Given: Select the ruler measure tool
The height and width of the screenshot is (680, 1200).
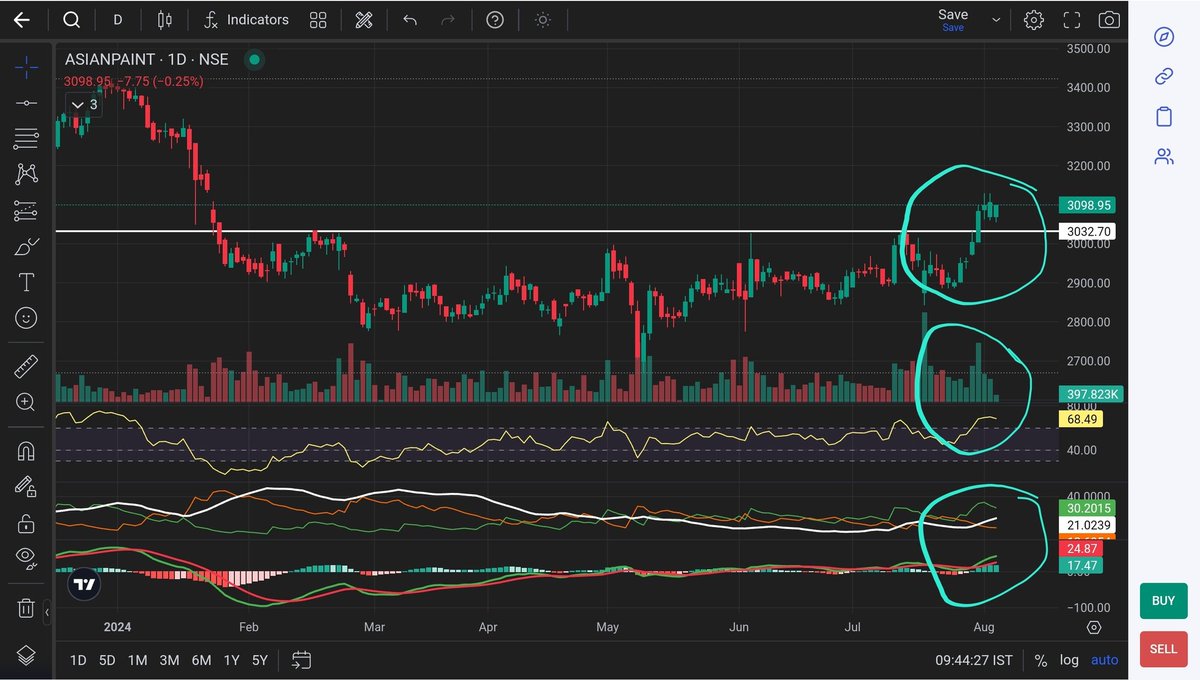Looking at the screenshot, I should click(27, 366).
